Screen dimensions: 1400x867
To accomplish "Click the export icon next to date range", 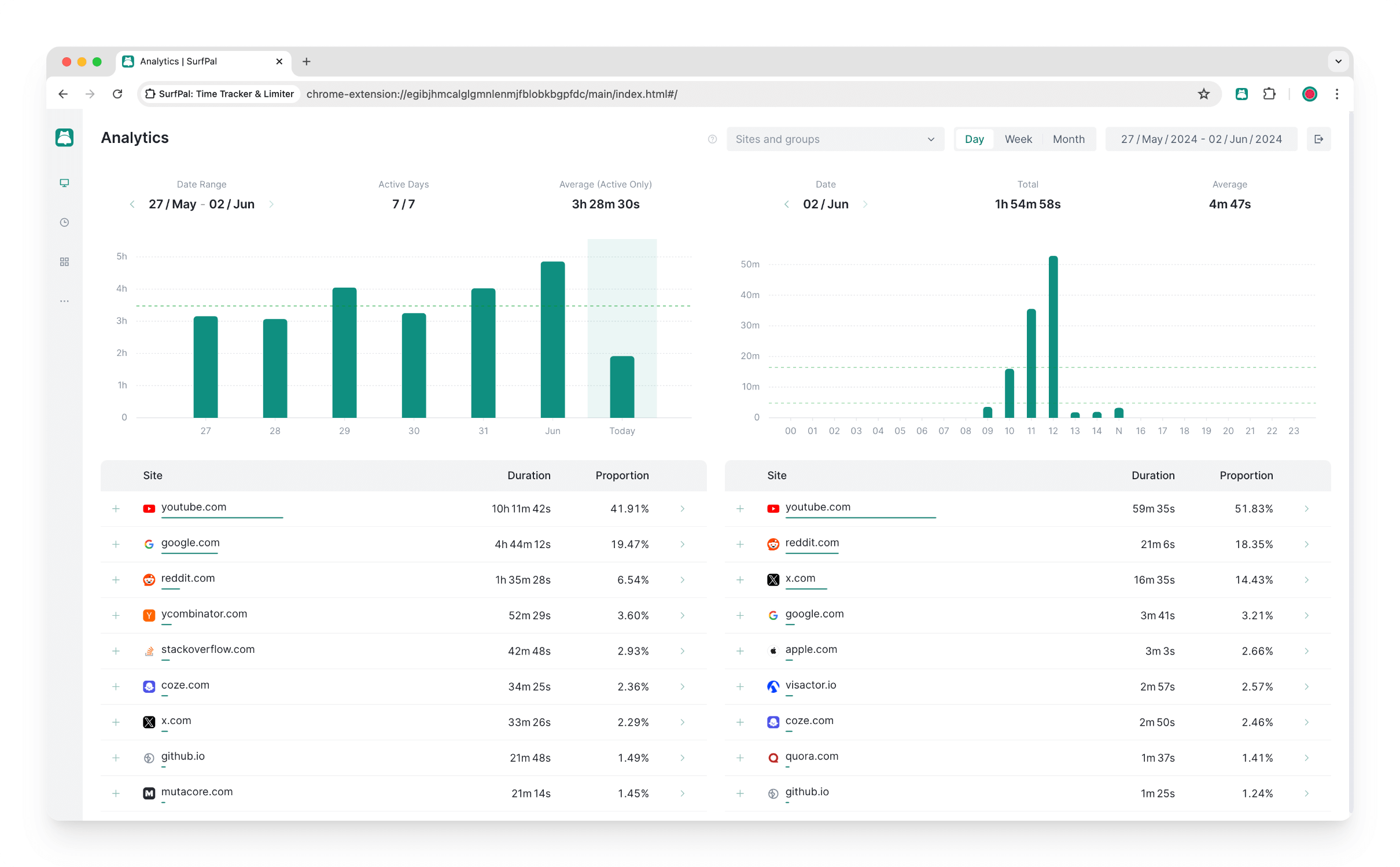I will 1318,139.
